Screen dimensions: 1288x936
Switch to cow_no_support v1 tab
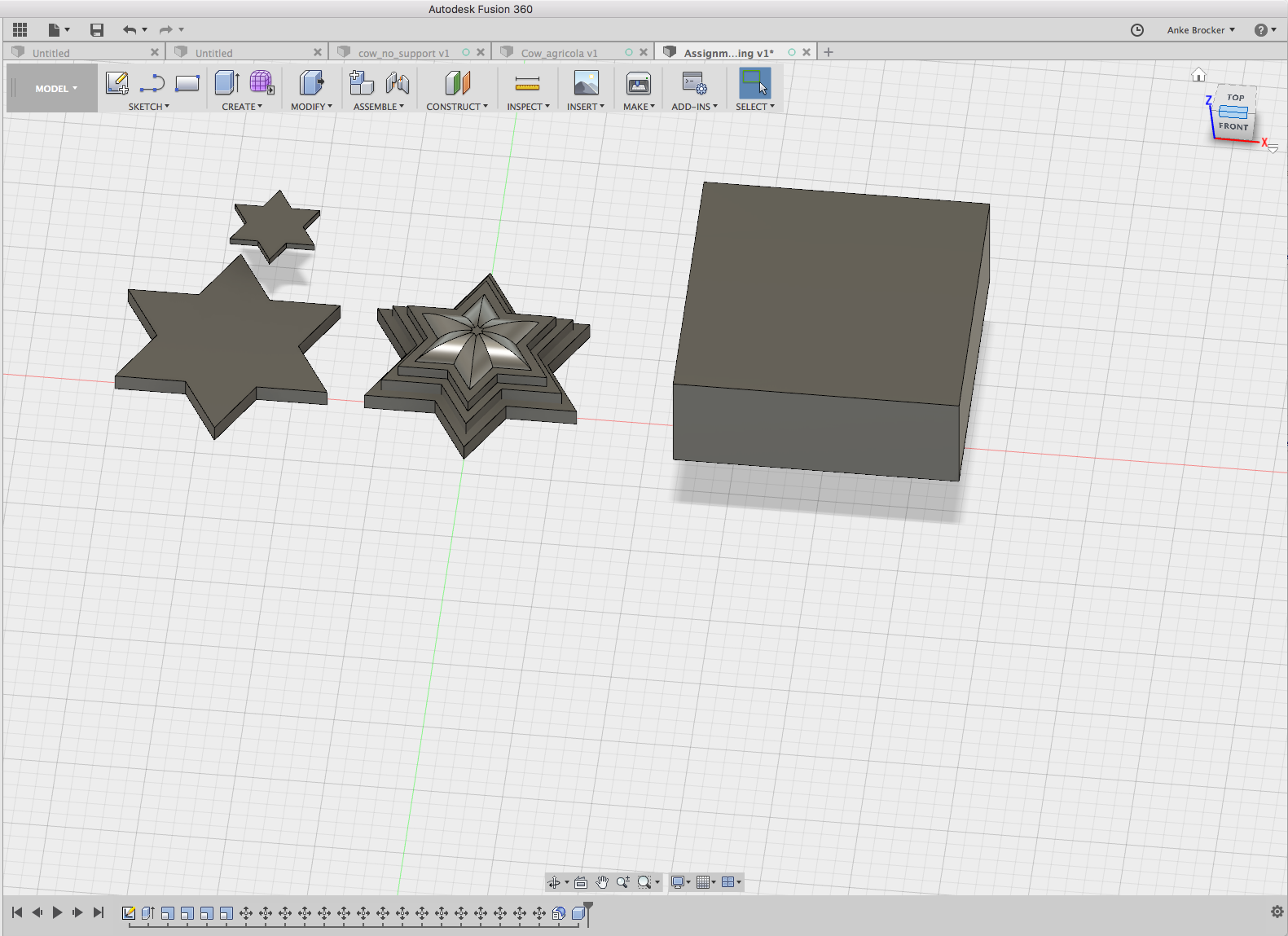(x=403, y=53)
